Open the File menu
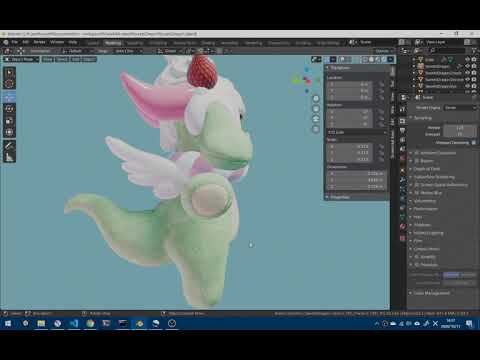Screen dimensions: 480x360 pos(15,42)
